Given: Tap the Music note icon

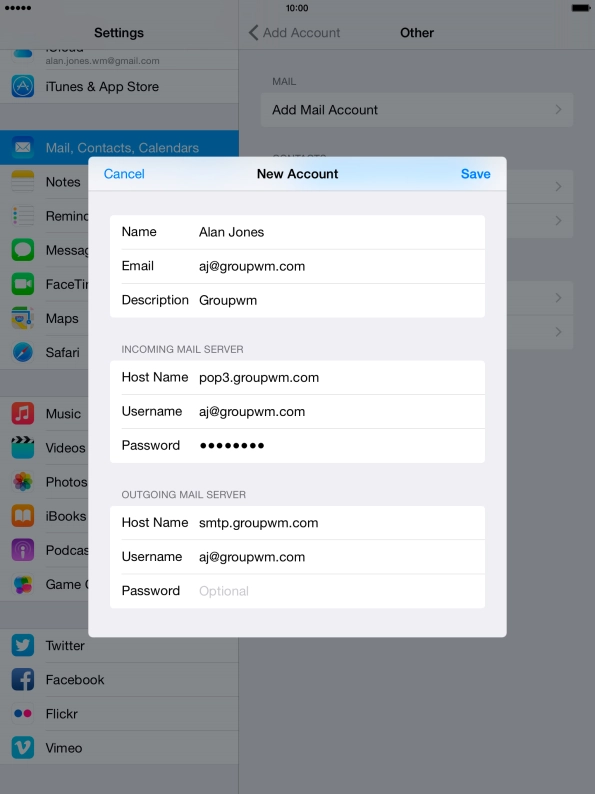Looking at the screenshot, I should click(x=23, y=413).
